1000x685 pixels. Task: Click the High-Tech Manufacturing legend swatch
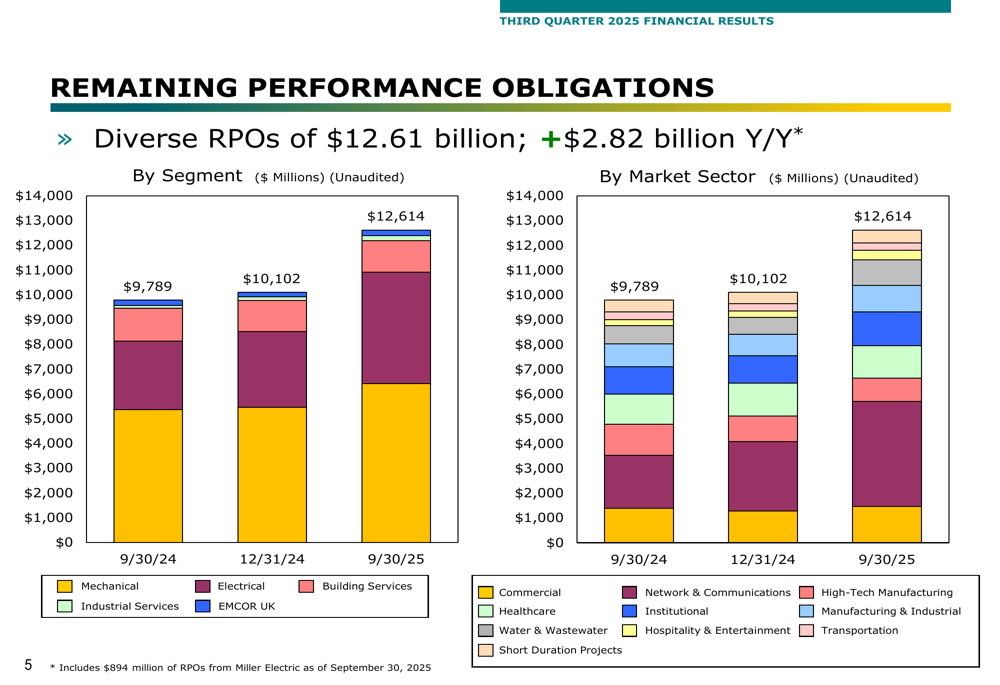[806, 594]
